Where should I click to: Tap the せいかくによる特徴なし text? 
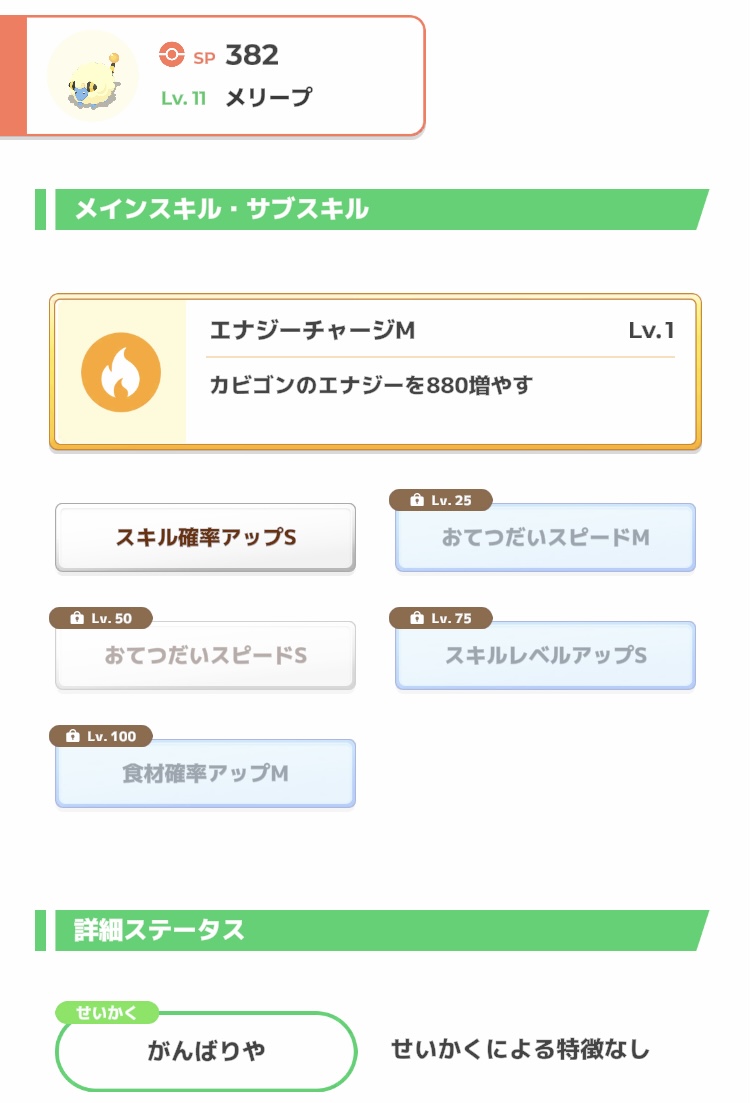(520, 1049)
